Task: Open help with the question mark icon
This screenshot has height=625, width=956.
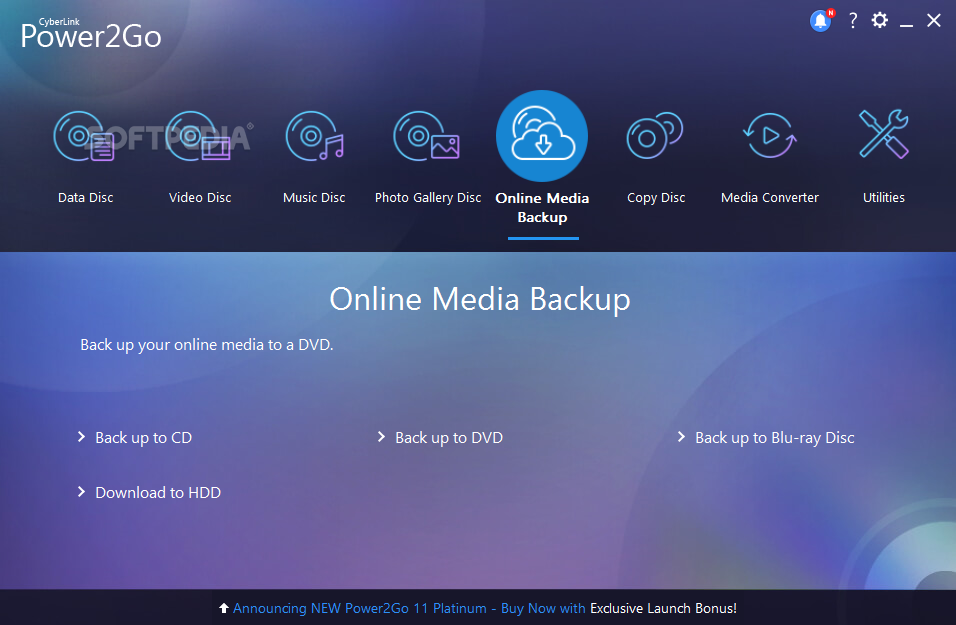Action: 853,21
